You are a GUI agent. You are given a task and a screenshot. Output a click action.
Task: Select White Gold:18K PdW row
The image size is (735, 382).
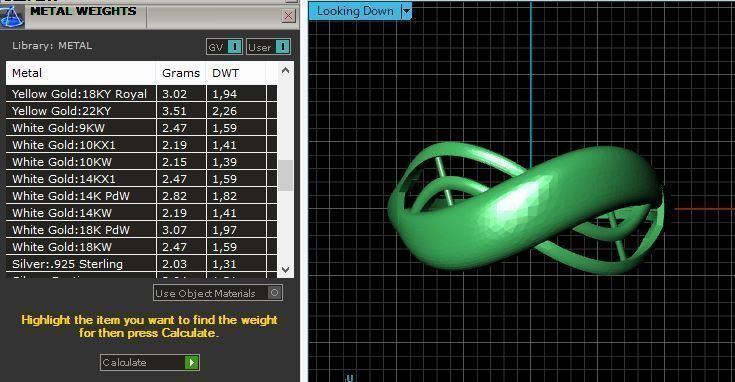142,230
